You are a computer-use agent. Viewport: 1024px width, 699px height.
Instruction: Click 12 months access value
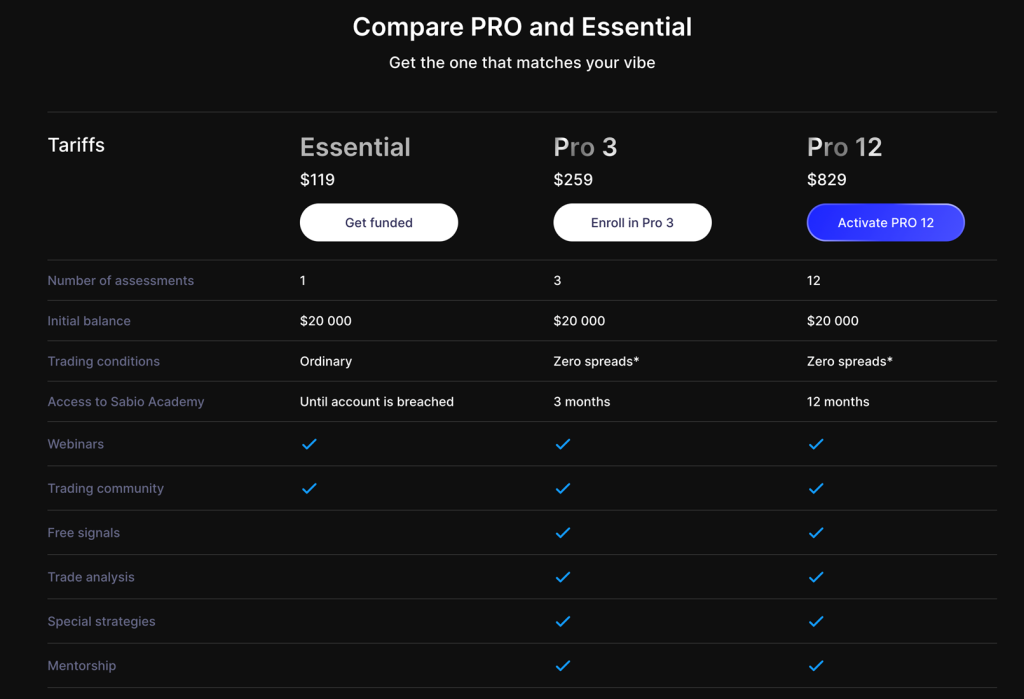point(838,402)
